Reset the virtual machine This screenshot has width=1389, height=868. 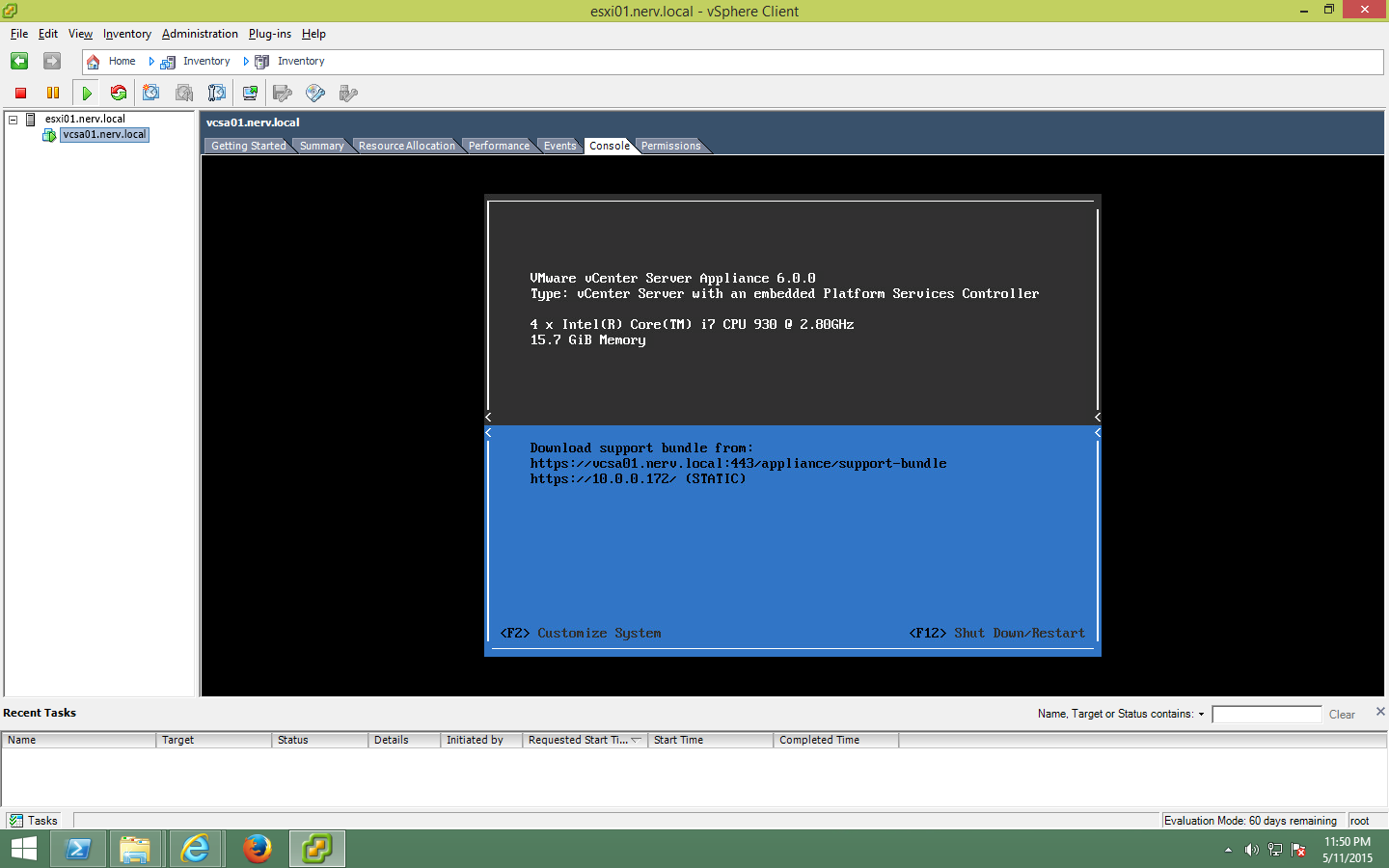click(x=119, y=93)
